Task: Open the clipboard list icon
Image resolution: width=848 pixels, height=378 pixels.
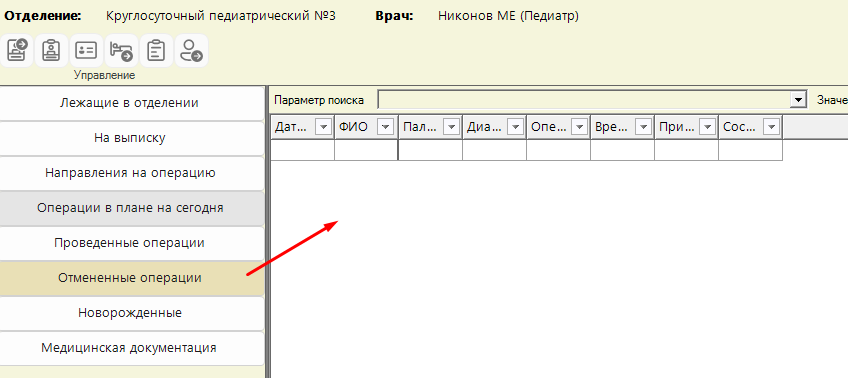Action: click(x=156, y=50)
